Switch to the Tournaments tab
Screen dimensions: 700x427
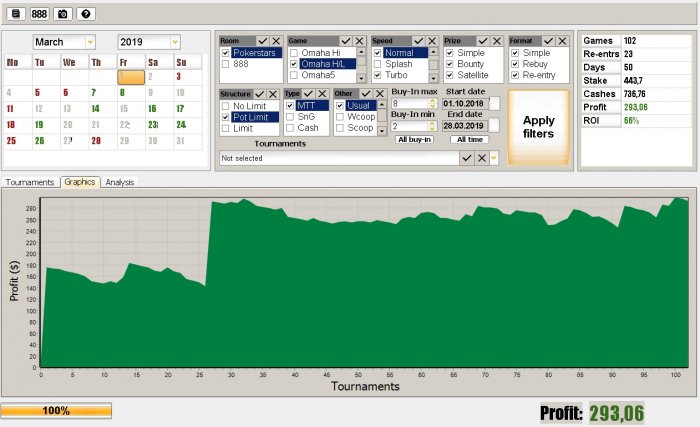click(x=30, y=182)
